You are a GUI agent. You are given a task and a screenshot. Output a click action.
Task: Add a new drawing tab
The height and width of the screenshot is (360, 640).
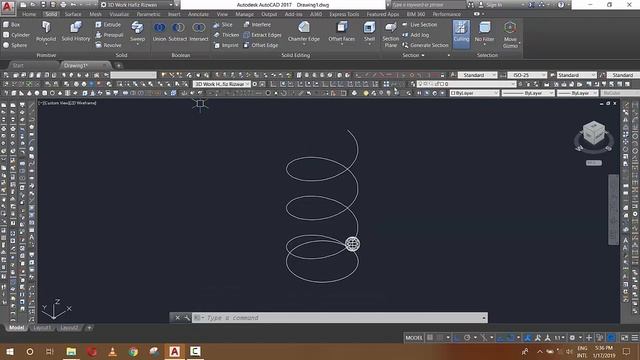tap(118, 65)
